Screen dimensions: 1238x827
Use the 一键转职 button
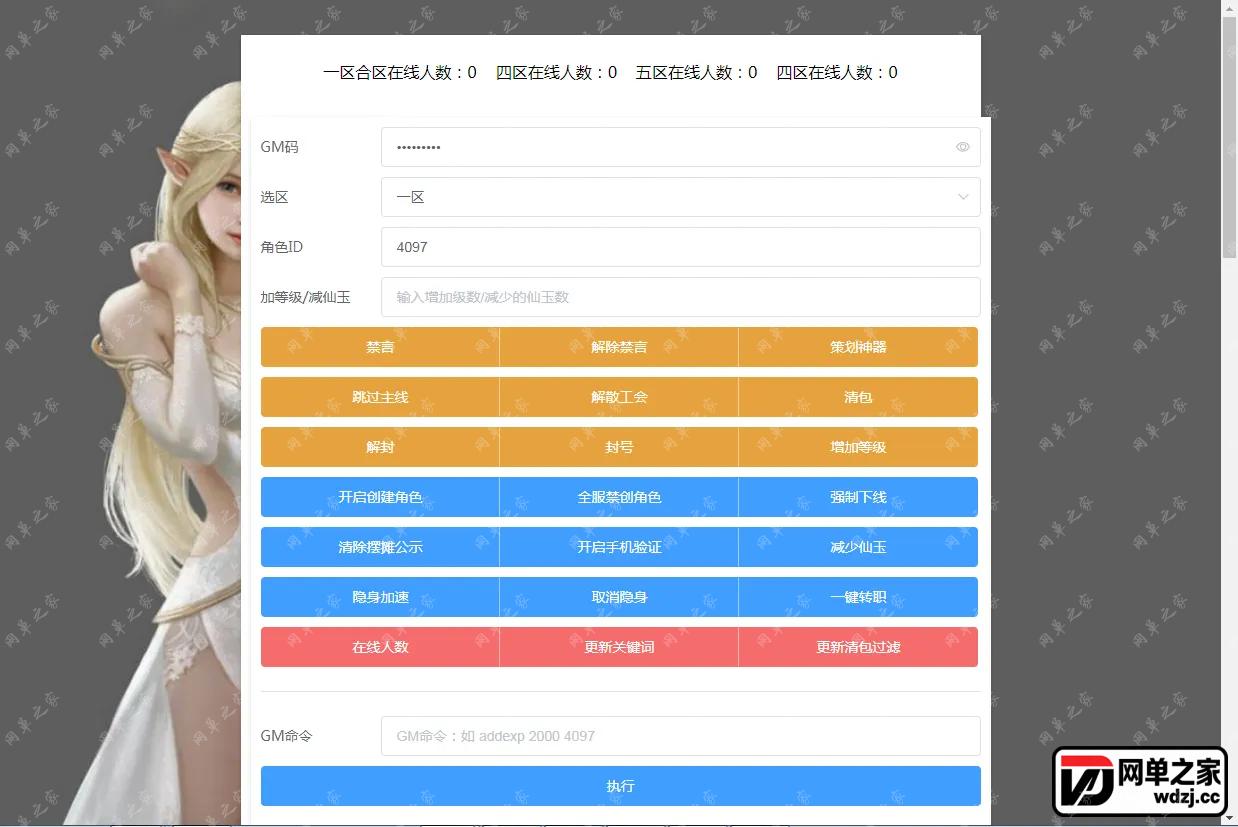pos(858,597)
